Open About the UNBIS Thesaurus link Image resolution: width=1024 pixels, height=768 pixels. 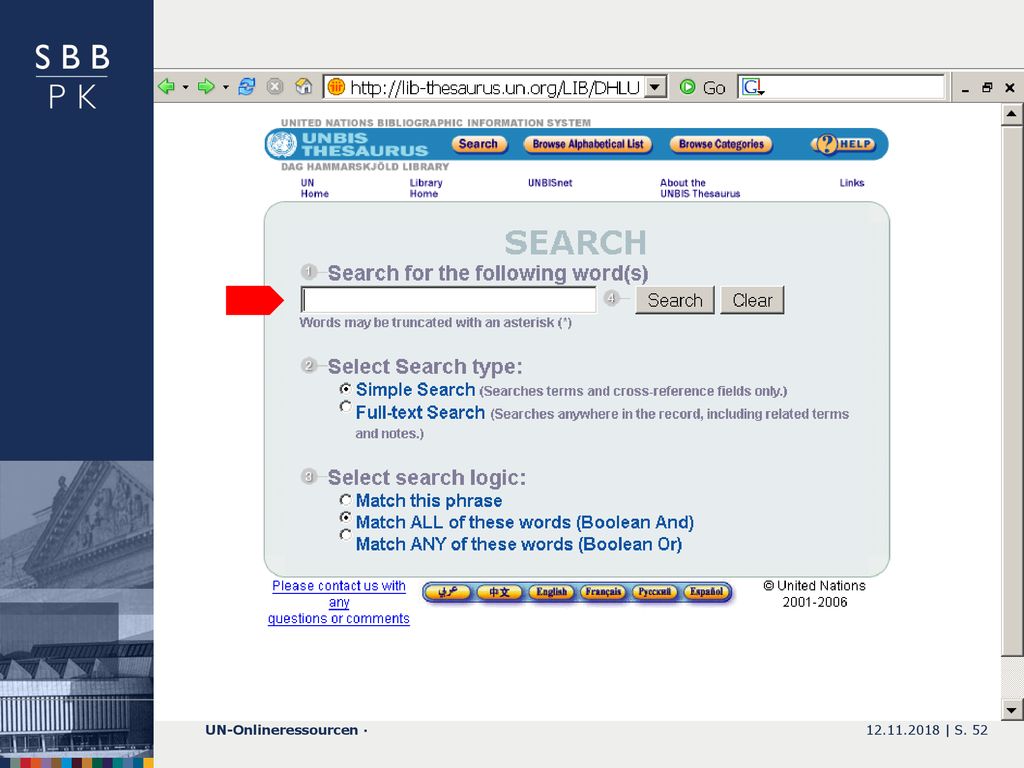coord(700,188)
